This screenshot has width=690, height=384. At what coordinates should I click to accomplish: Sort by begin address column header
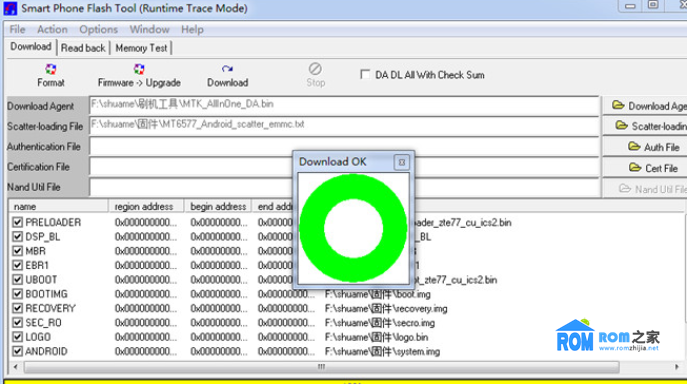point(218,206)
